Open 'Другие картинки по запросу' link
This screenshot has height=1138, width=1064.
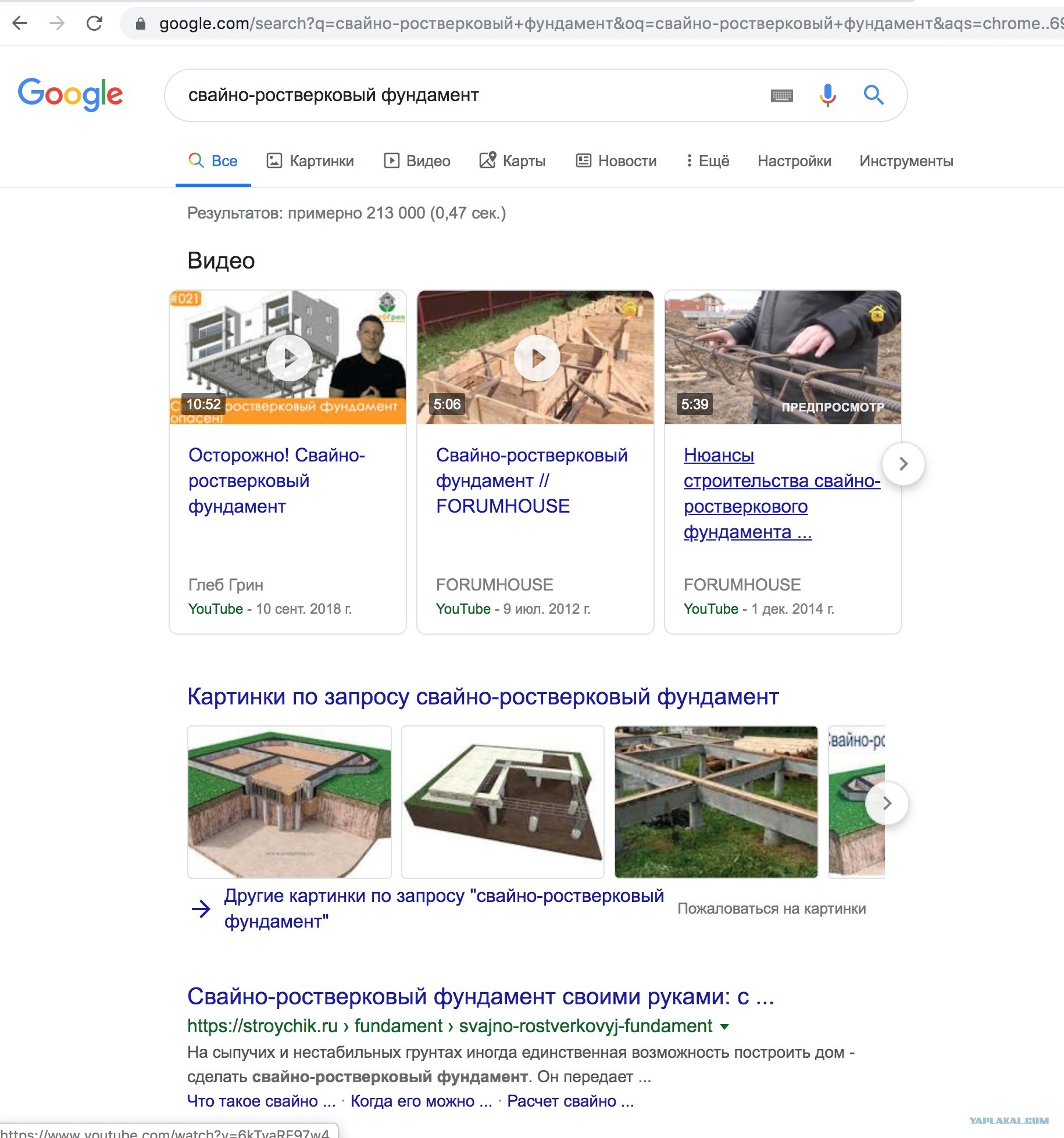444,908
